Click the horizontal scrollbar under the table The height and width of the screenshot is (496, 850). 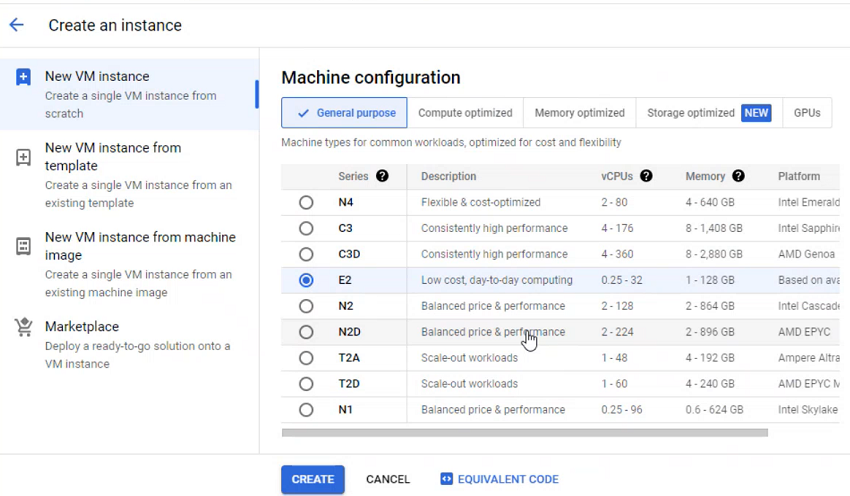(524, 433)
